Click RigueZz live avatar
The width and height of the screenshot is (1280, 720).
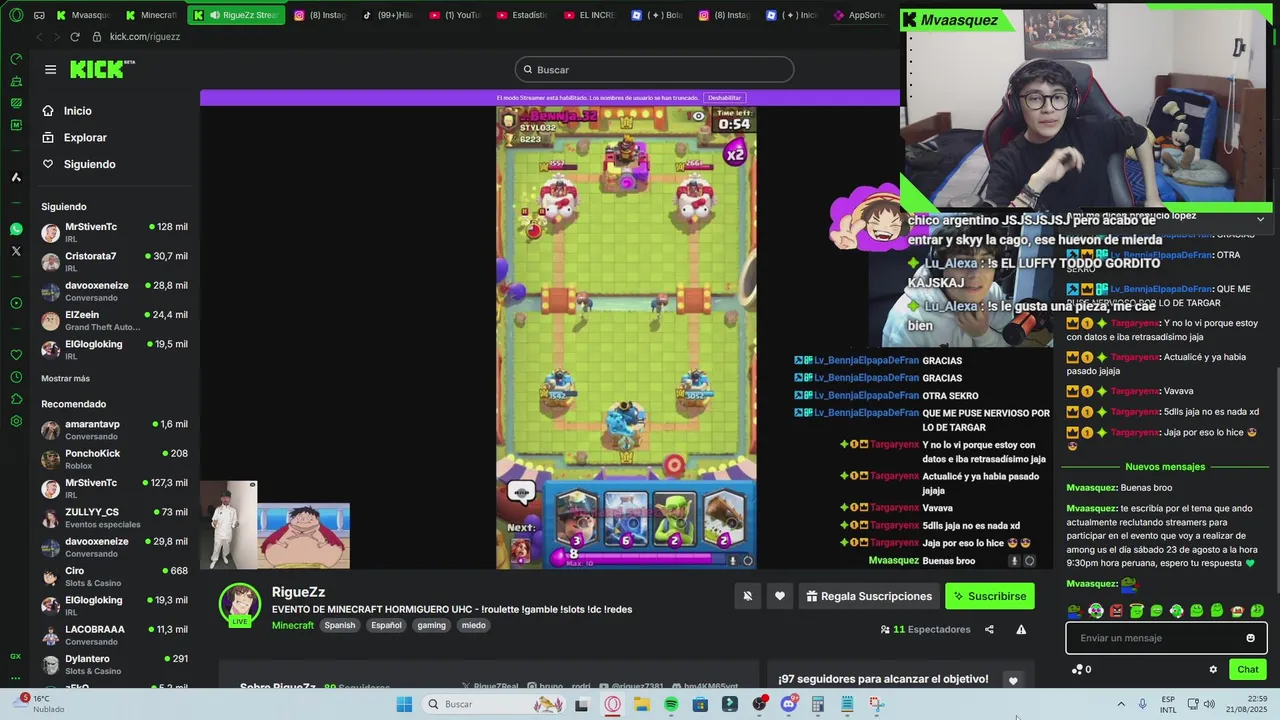pos(240,604)
